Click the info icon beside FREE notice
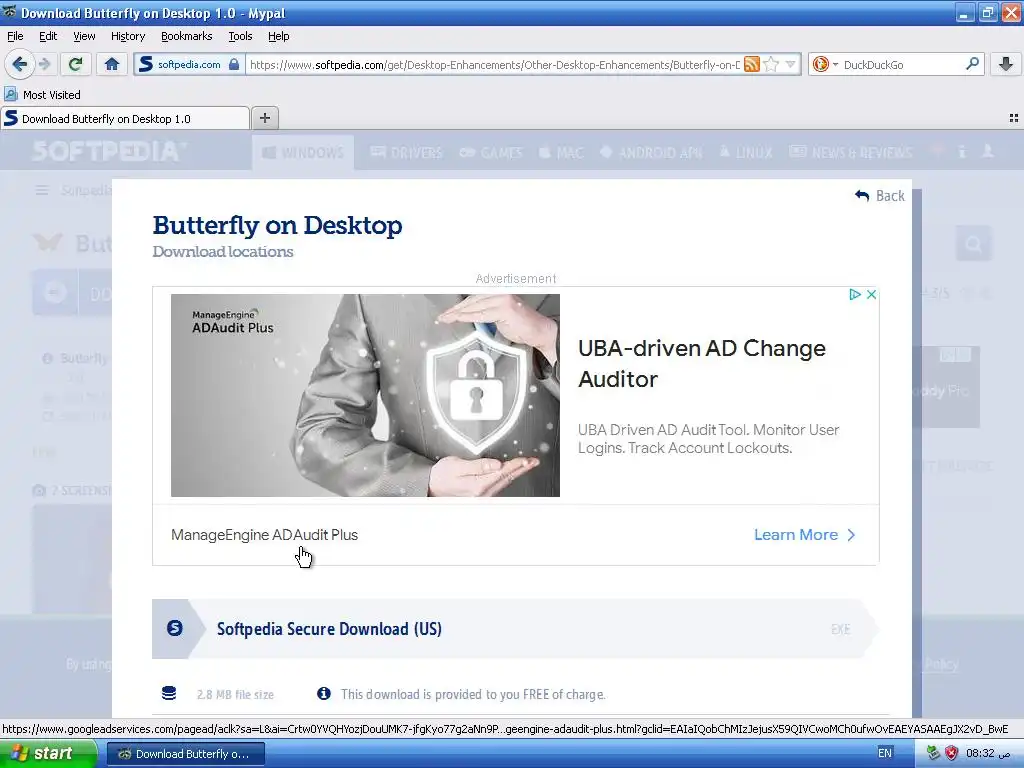 coord(324,694)
